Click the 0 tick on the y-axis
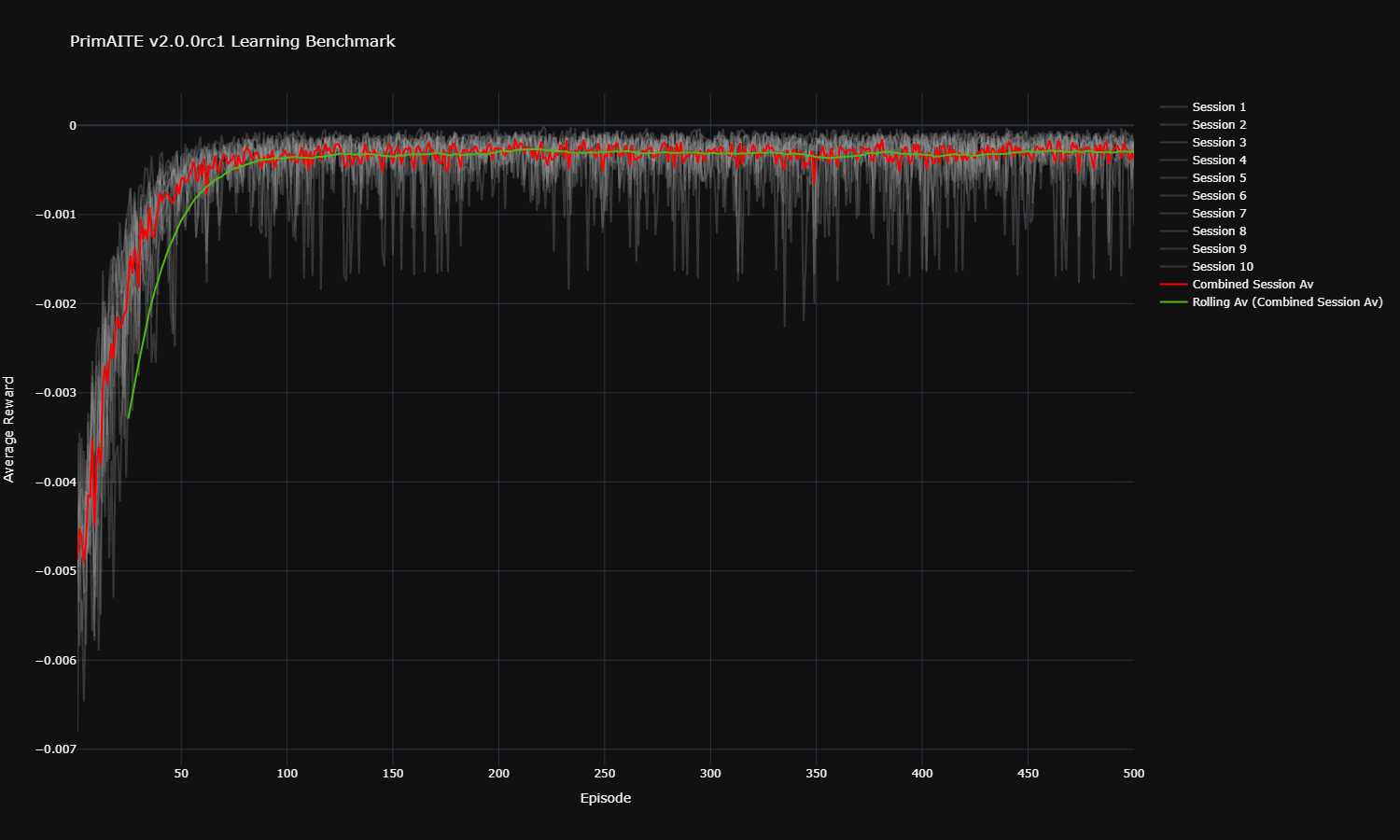Screen dimensions: 1400x840 [73, 126]
